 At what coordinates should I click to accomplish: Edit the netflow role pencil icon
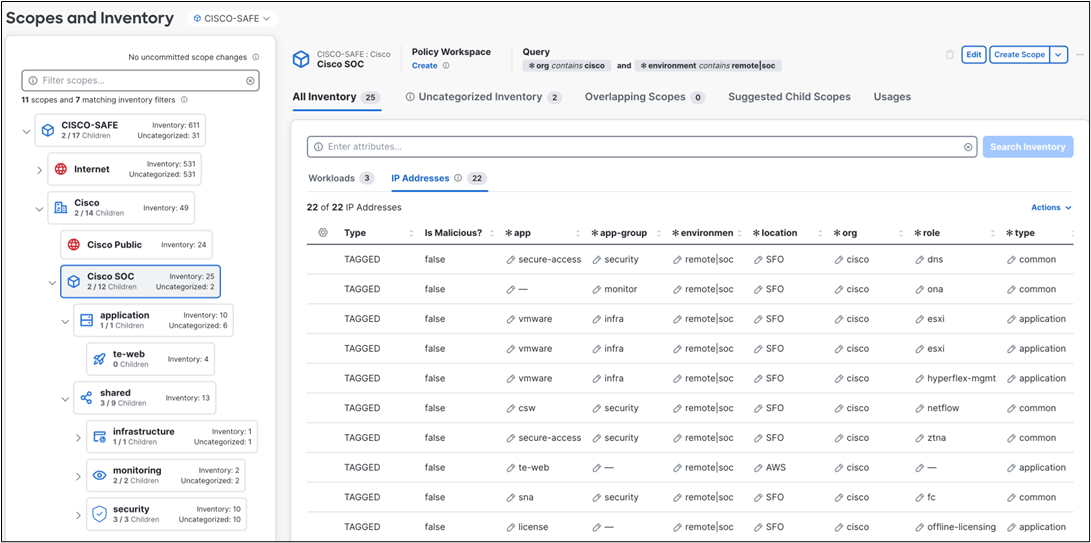coord(919,408)
